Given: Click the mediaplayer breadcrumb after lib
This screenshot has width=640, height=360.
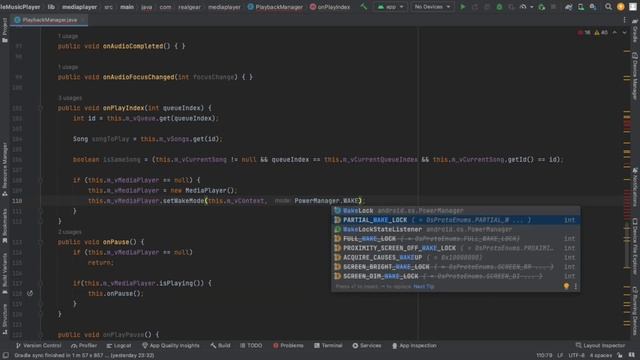Looking at the screenshot, I should pos(79,7).
